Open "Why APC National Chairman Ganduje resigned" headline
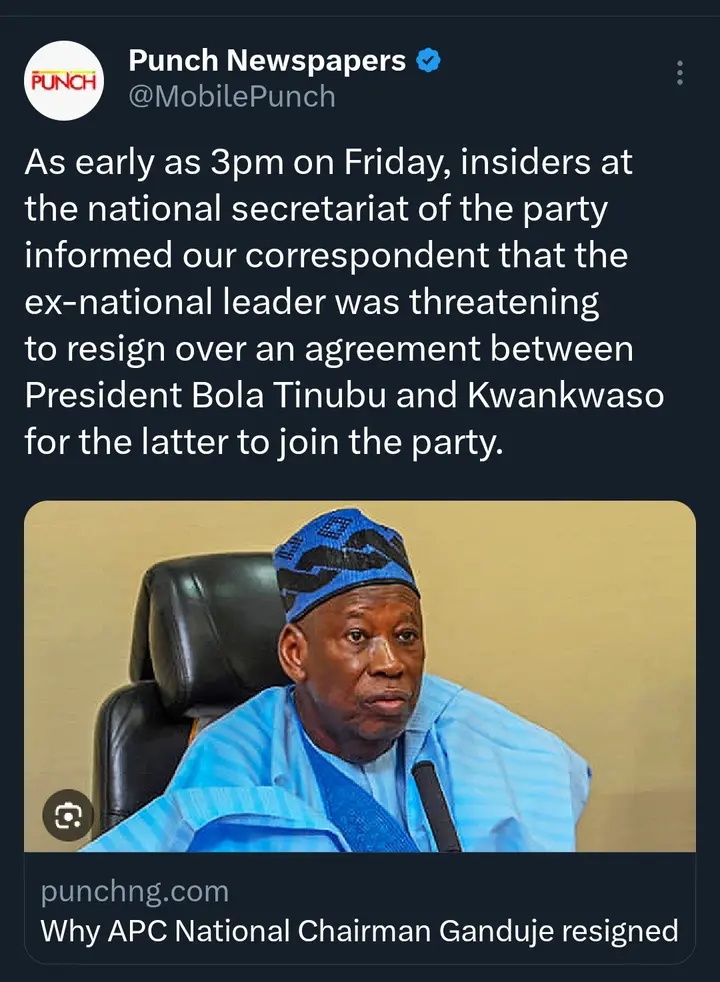The height and width of the screenshot is (982, 720). 359,931
